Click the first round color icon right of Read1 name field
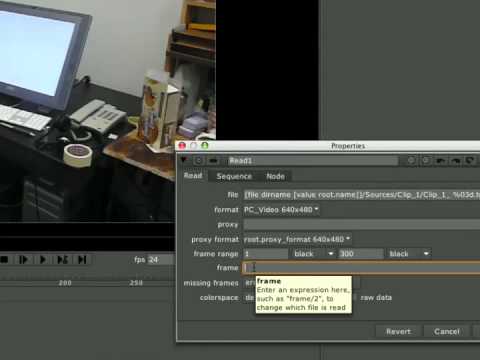Screen dimensions: 480x360 tap(411, 161)
